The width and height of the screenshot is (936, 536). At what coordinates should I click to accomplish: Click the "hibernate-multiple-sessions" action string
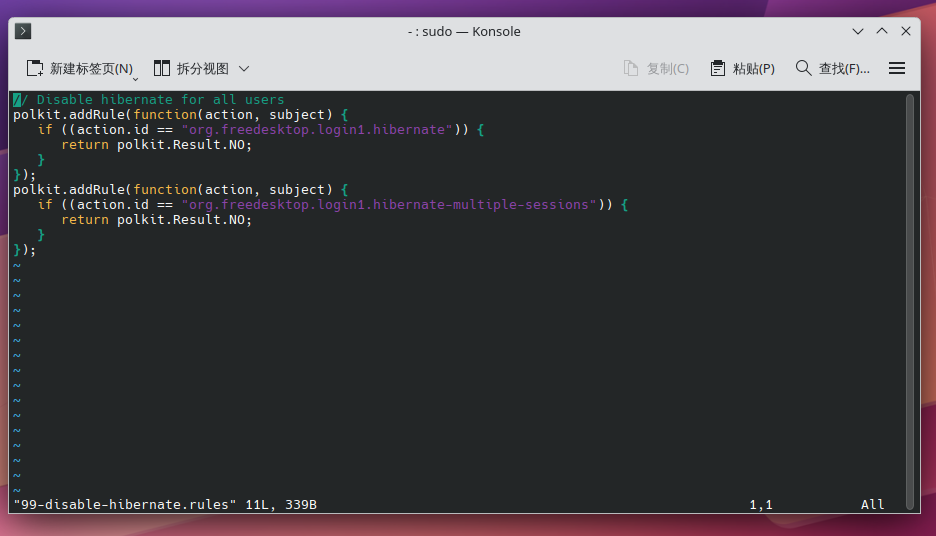389,205
